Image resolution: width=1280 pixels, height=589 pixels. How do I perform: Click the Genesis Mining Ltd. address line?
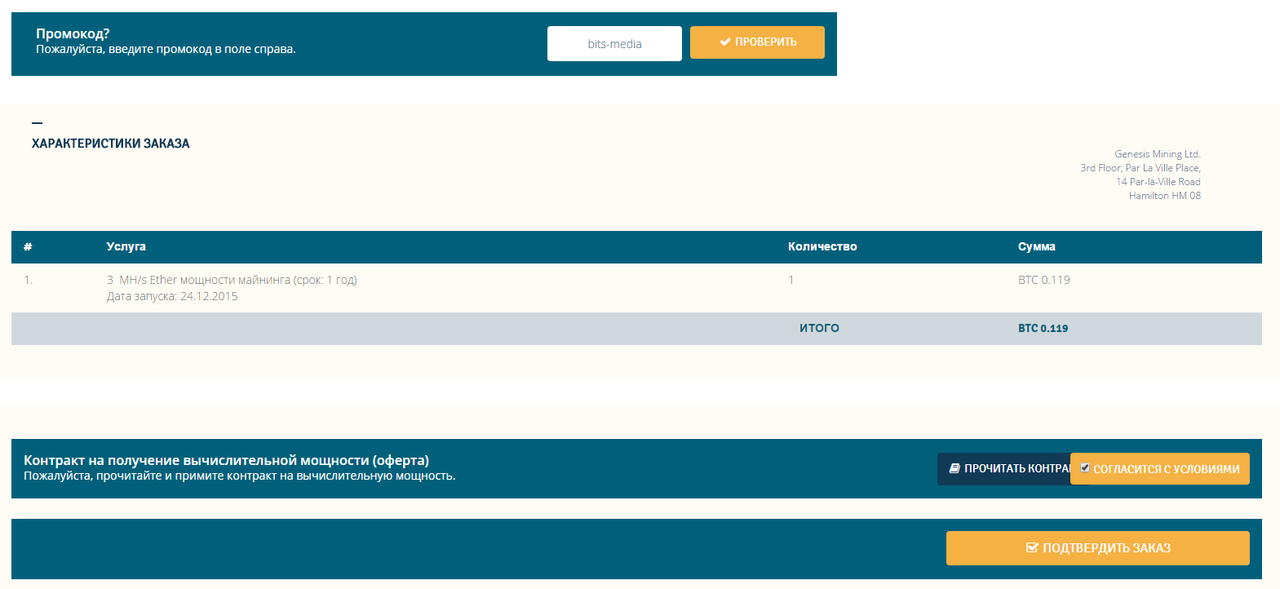[1157, 154]
